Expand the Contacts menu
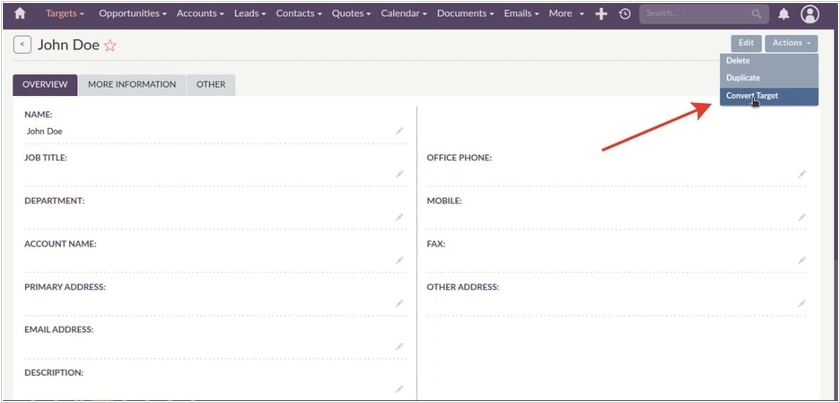The width and height of the screenshot is (840, 403). (299, 14)
